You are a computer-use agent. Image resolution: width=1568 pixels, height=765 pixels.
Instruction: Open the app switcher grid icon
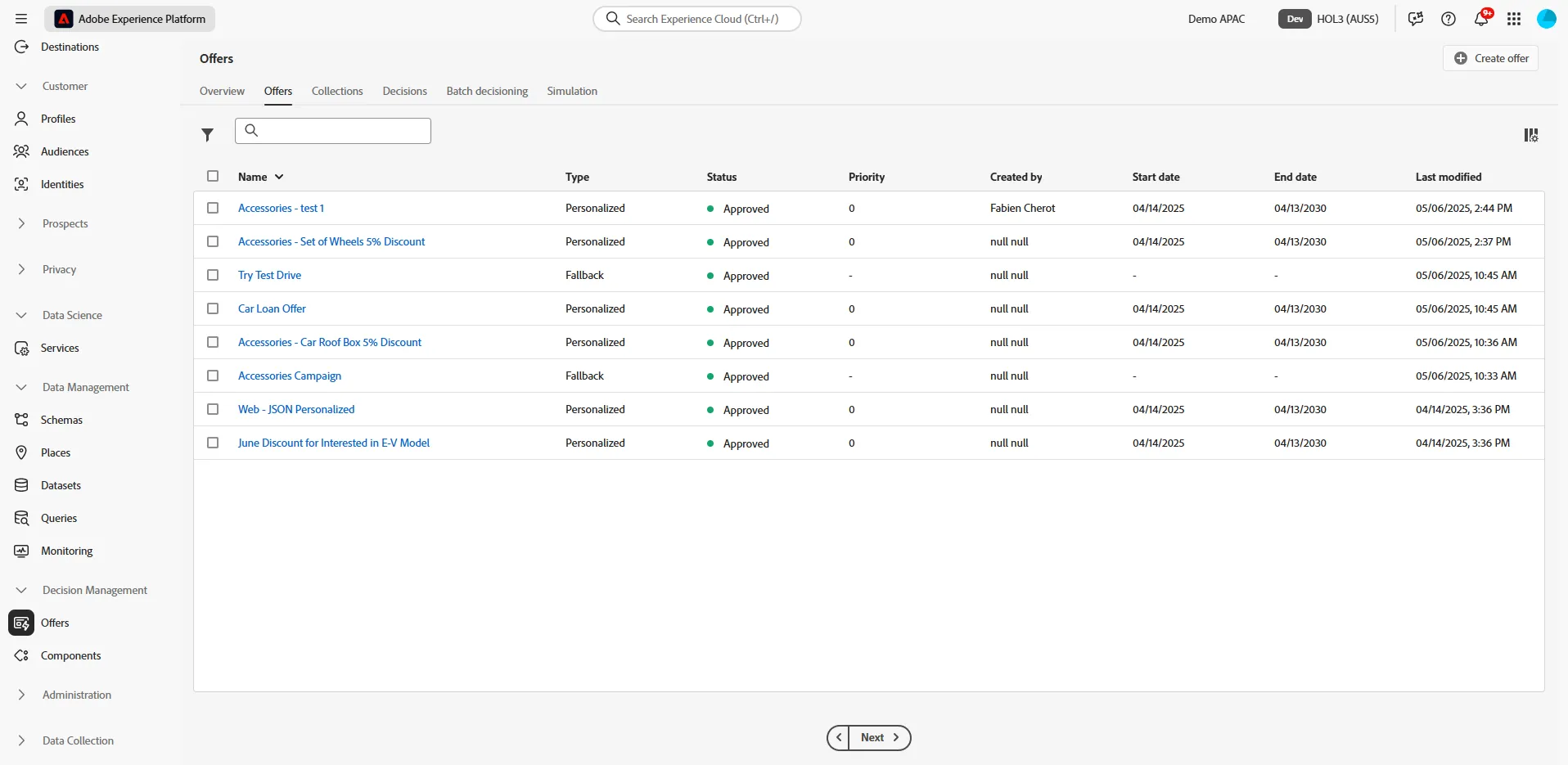coord(1514,19)
